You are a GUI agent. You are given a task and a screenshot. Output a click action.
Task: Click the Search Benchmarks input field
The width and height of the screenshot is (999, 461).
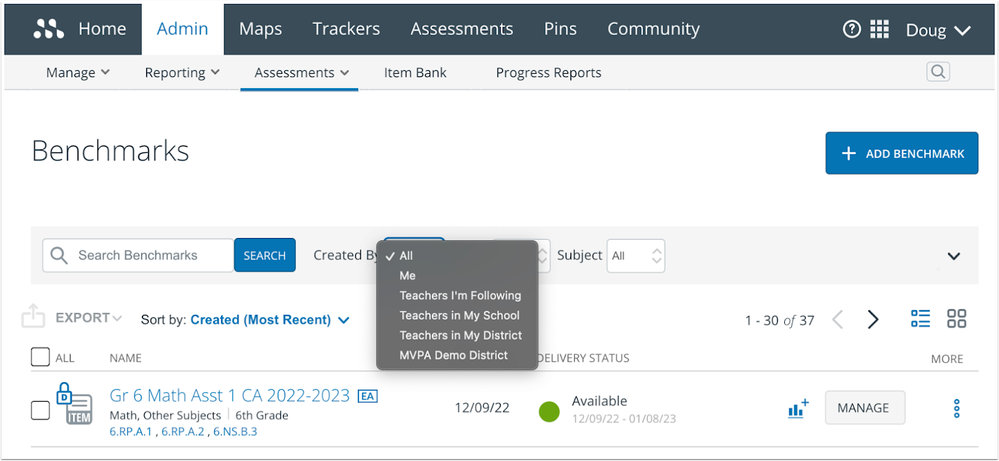[150, 256]
